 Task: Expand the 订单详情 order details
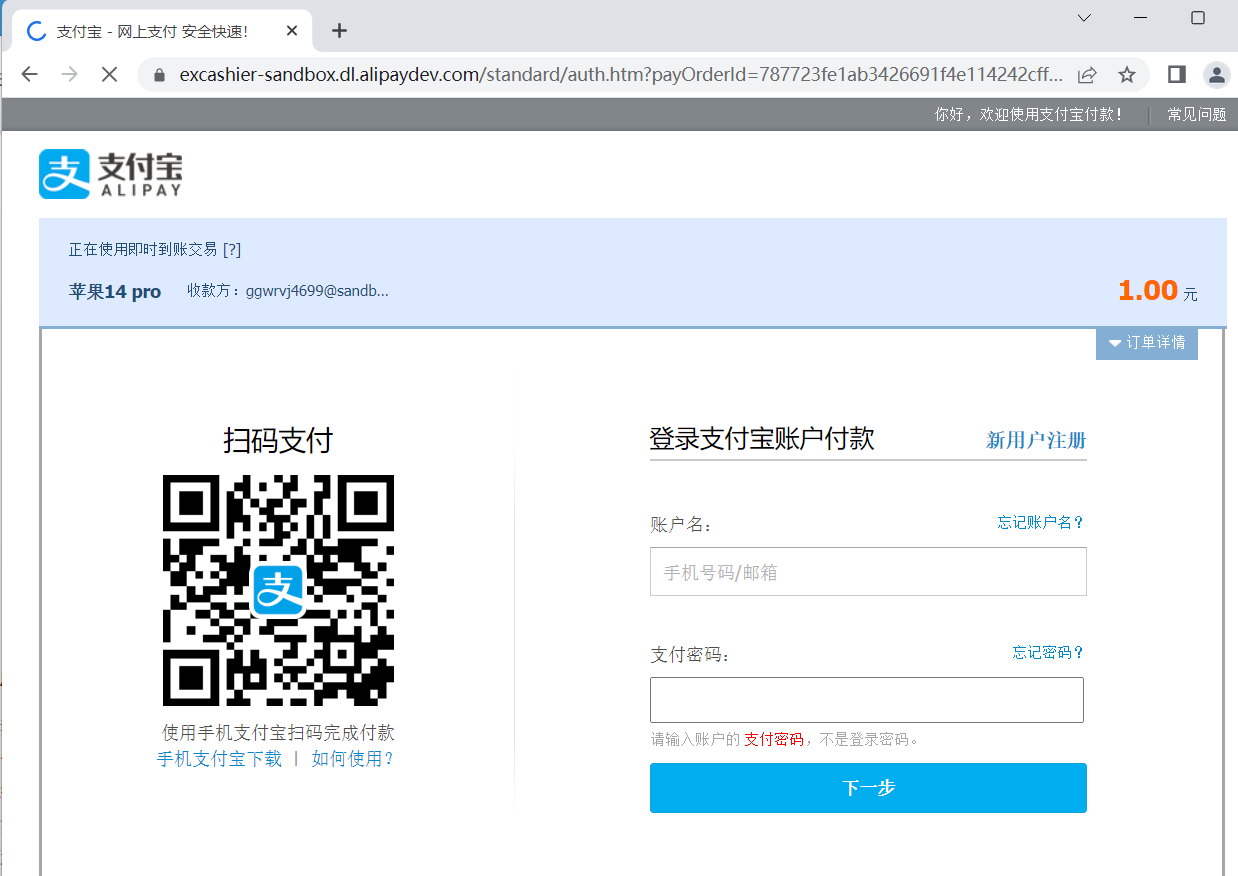coord(1147,343)
